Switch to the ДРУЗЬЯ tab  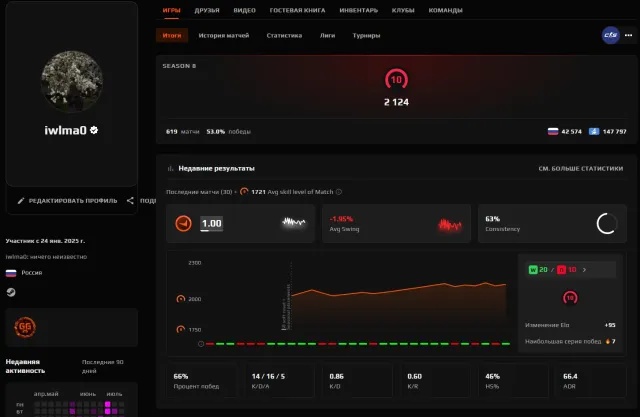[207, 10]
